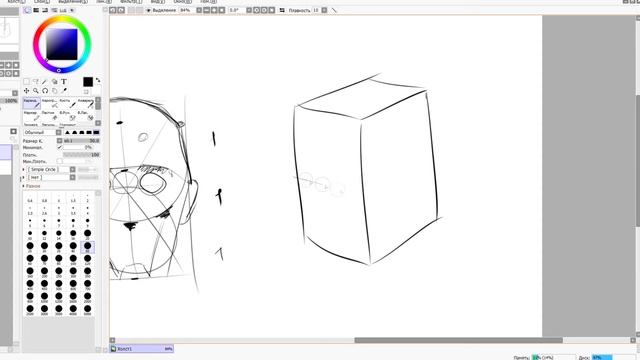The height and width of the screenshot is (360, 640).
Task: Switch to the Холст1 canvas tab
Action: click(x=142, y=349)
